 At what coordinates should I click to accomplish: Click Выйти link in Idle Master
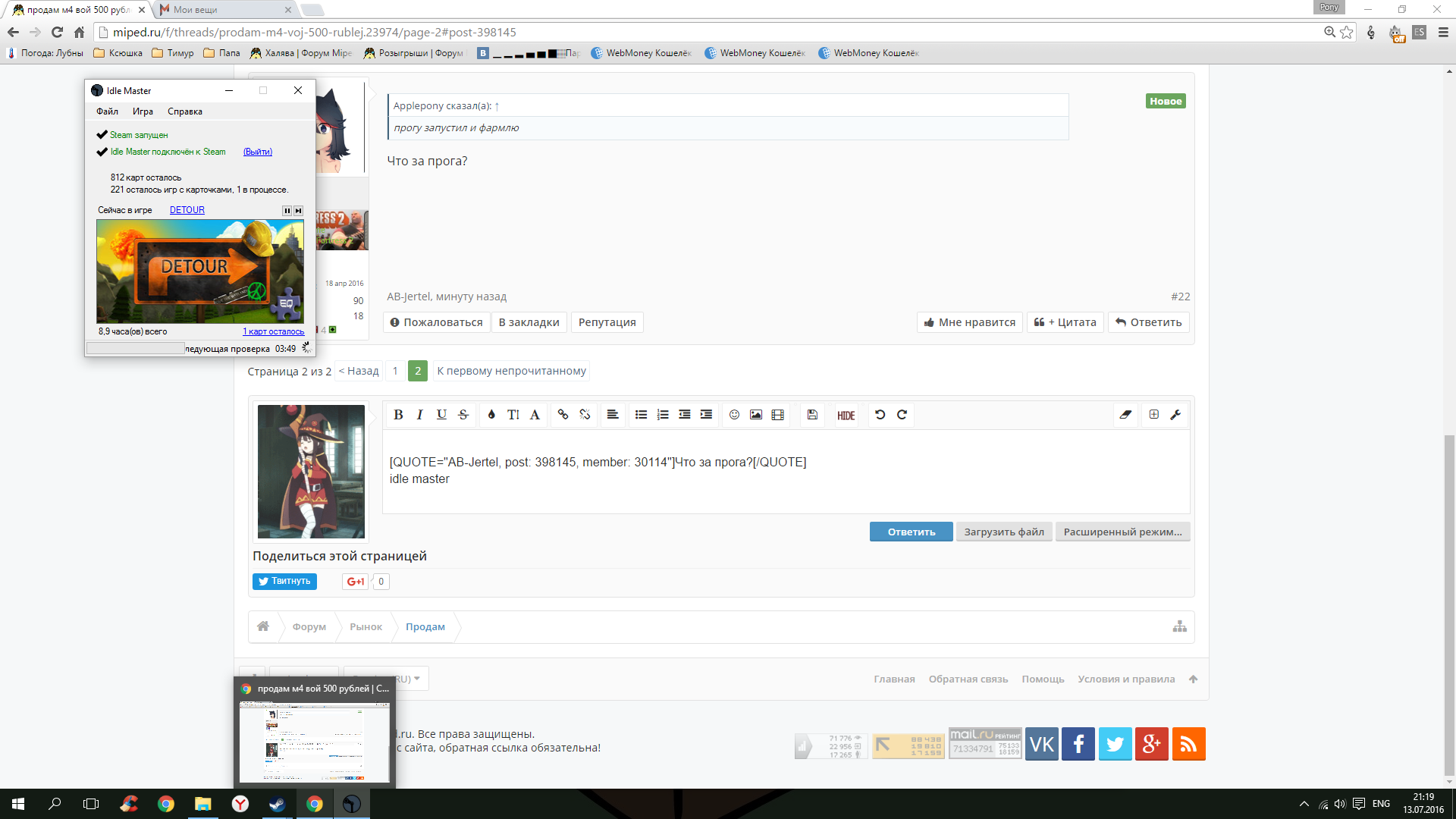(x=258, y=152)
